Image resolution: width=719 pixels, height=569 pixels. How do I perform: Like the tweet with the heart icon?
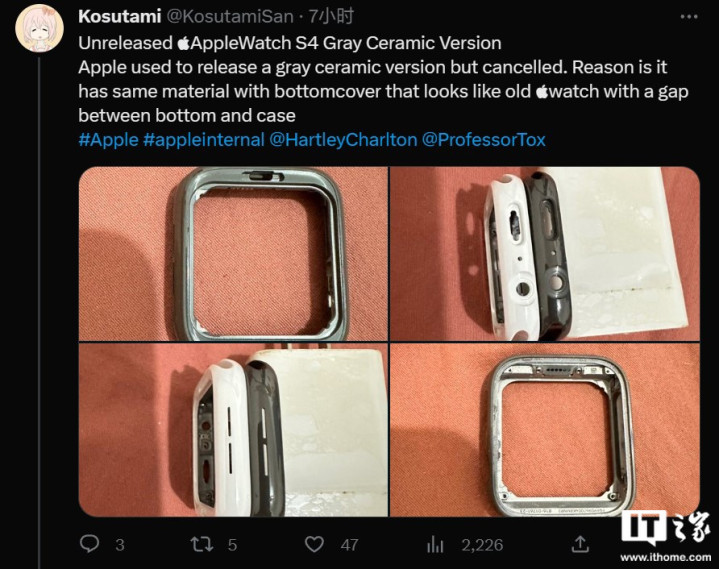(315, 544)
